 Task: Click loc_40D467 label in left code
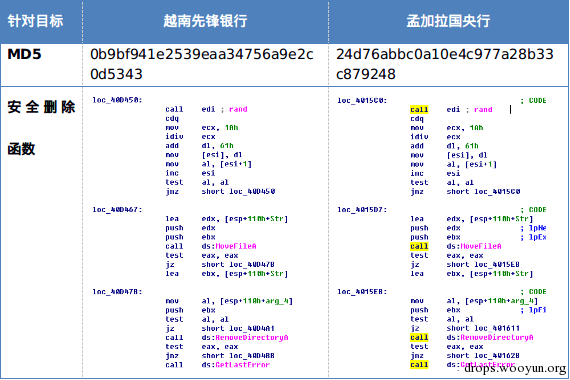pyautogui.click(x=117, y=209)
